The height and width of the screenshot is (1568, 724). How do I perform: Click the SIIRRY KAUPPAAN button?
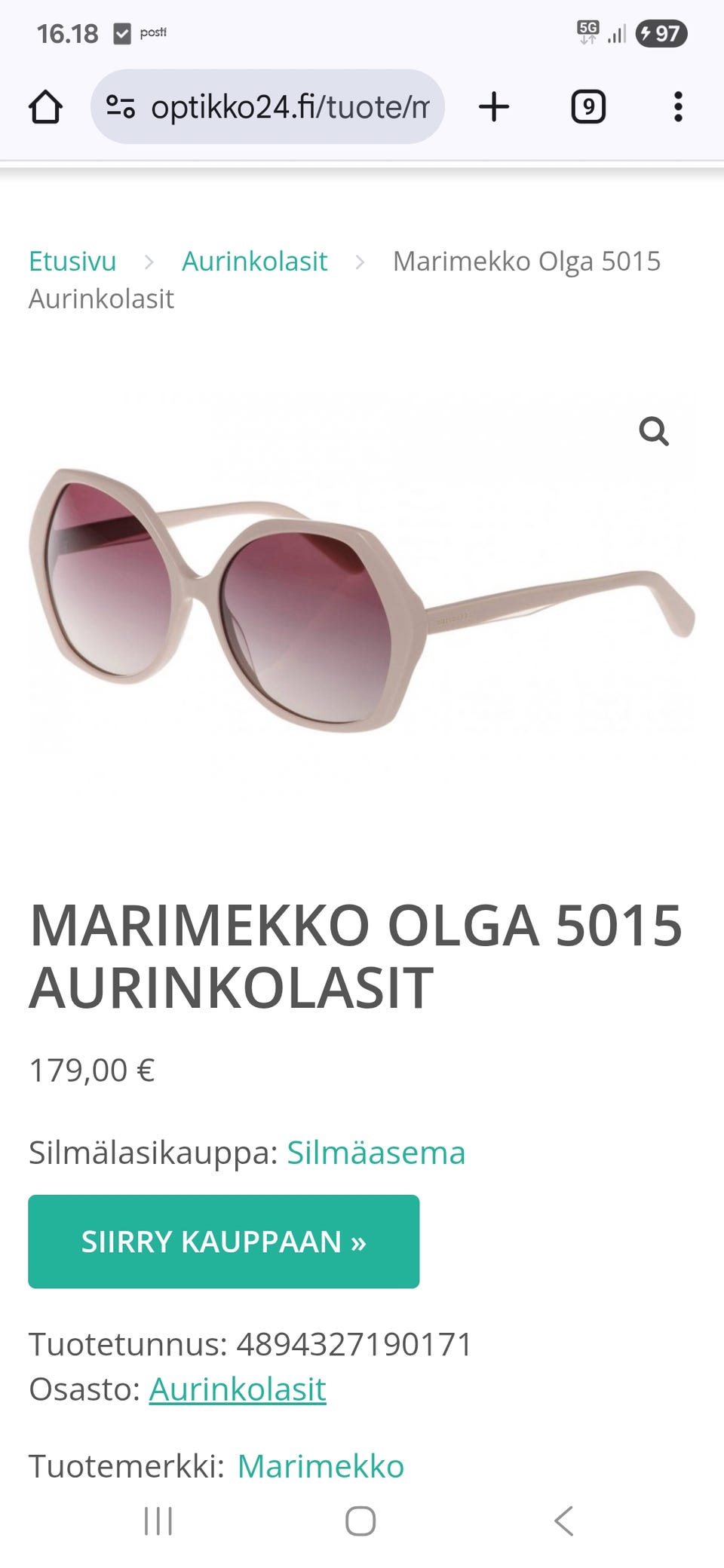point(224,1242)
